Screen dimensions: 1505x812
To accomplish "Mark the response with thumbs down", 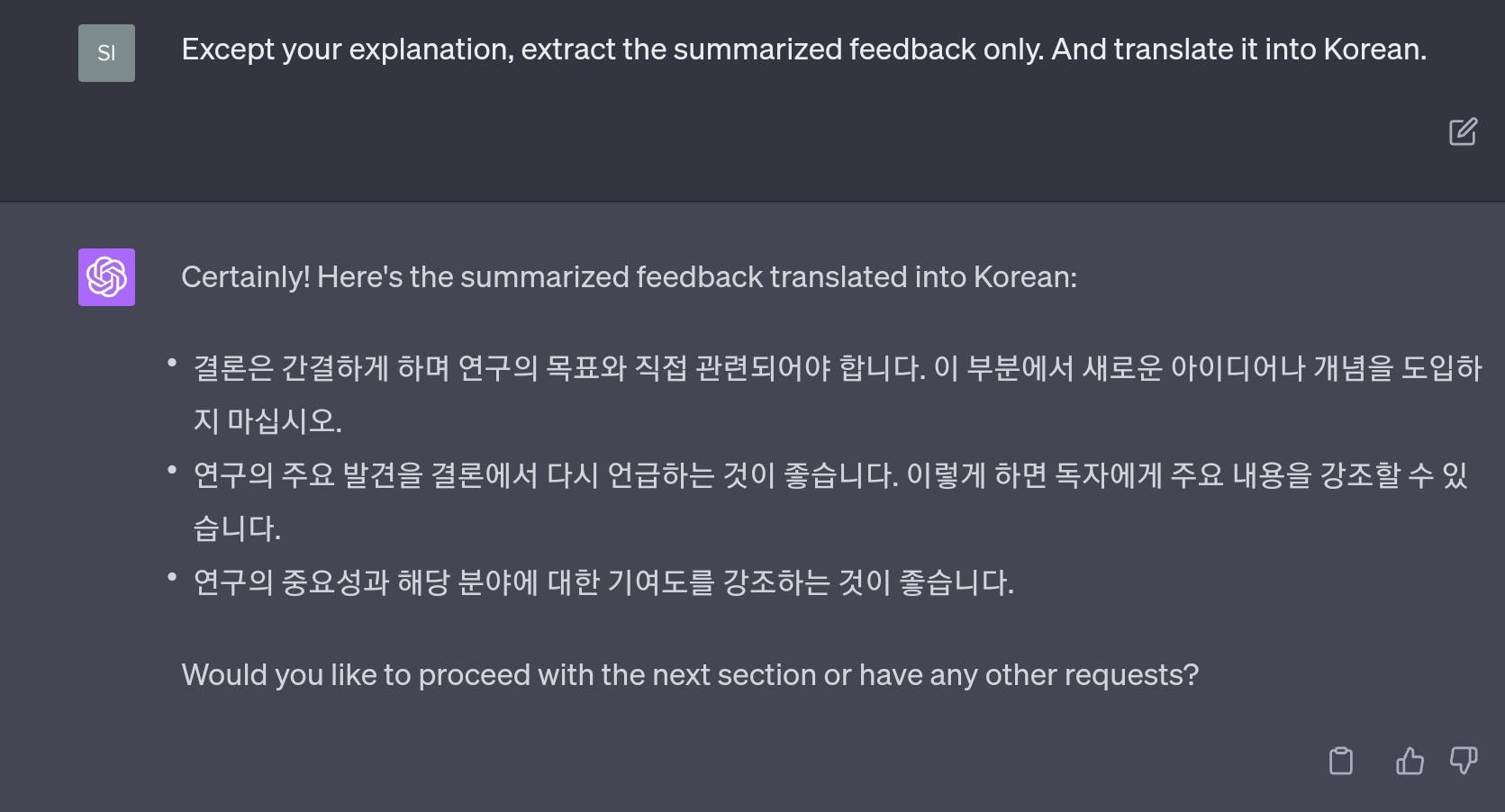I will tap(1464, 761).
